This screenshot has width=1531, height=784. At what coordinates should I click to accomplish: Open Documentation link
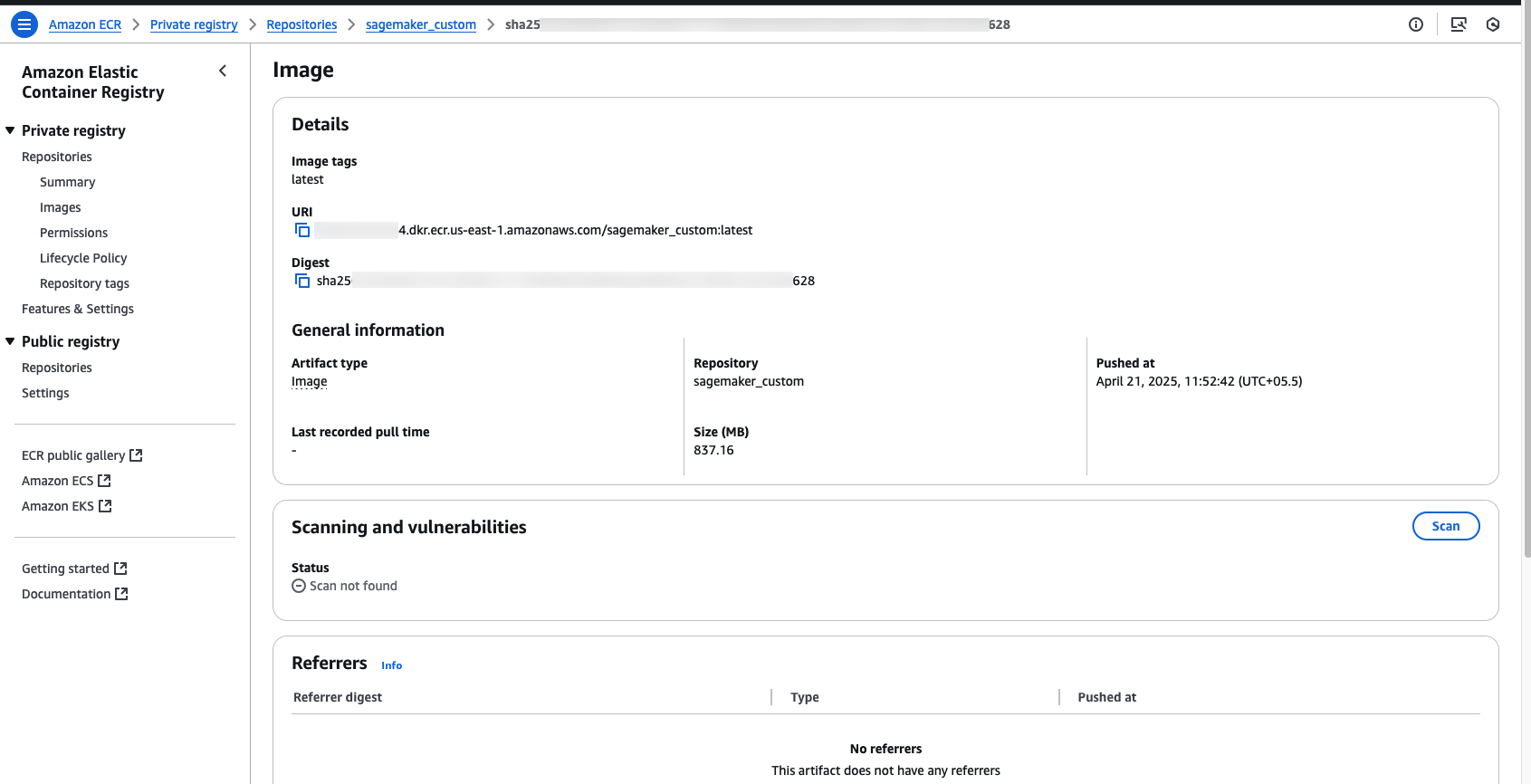tap(66, 594)
